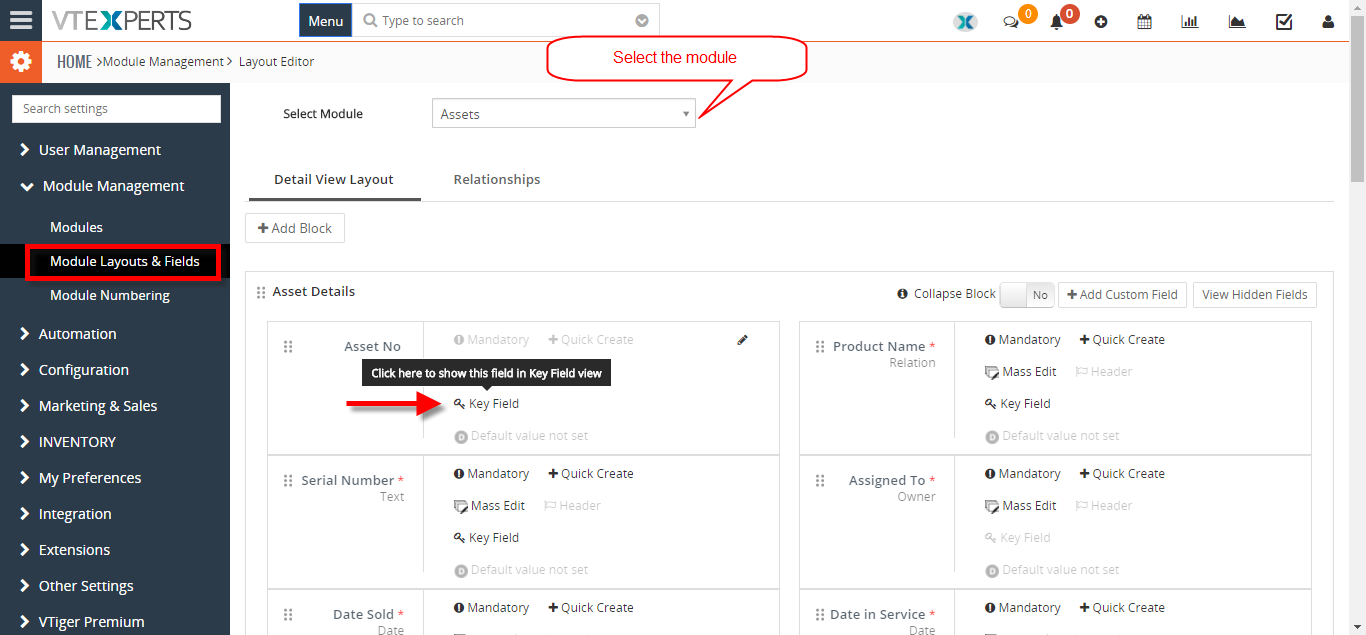Open the search box dropdown arrow
The image size is (1366, 635).
[642, 21]
